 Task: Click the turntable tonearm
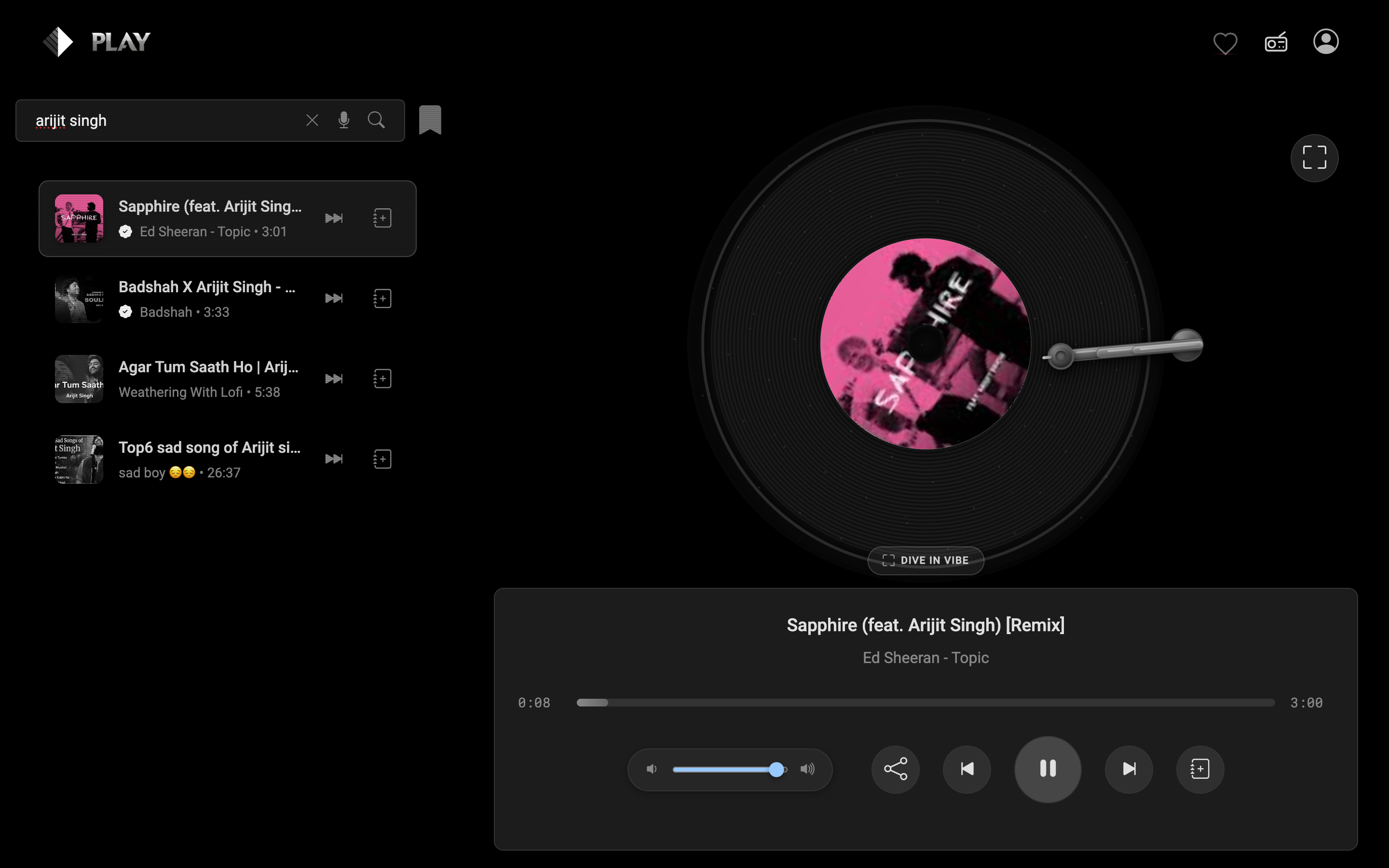click(x=1124, y=350)
